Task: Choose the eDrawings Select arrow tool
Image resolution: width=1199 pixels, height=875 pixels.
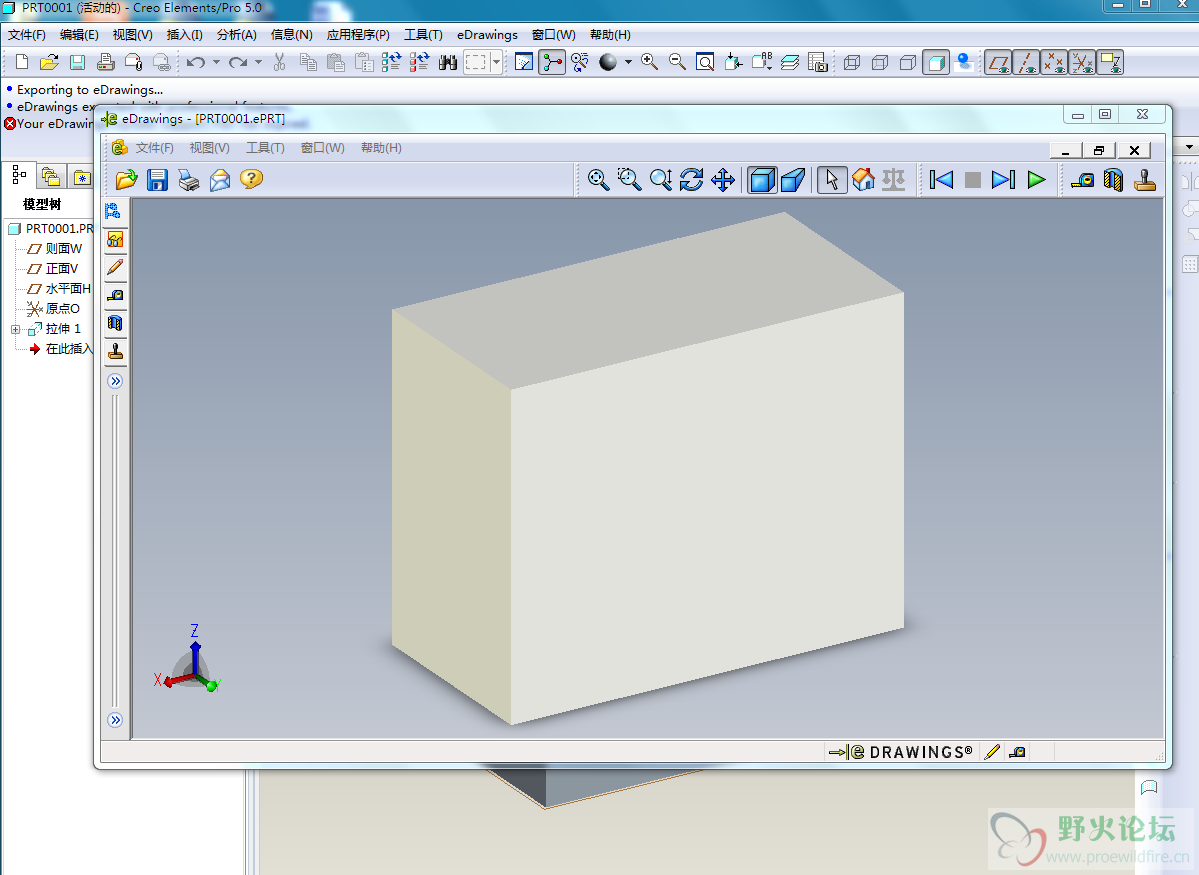Action: pos(832,180)
